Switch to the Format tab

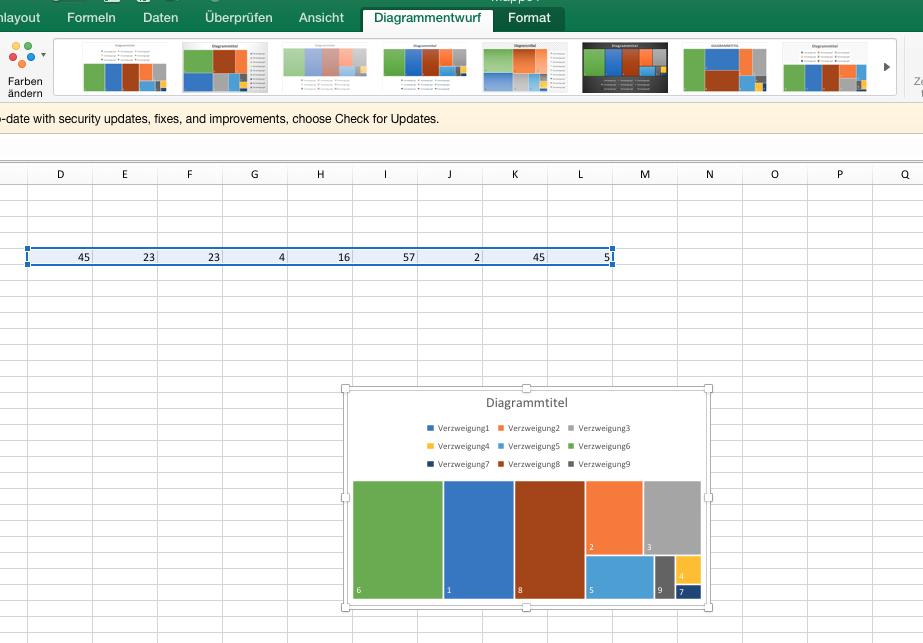530,17
